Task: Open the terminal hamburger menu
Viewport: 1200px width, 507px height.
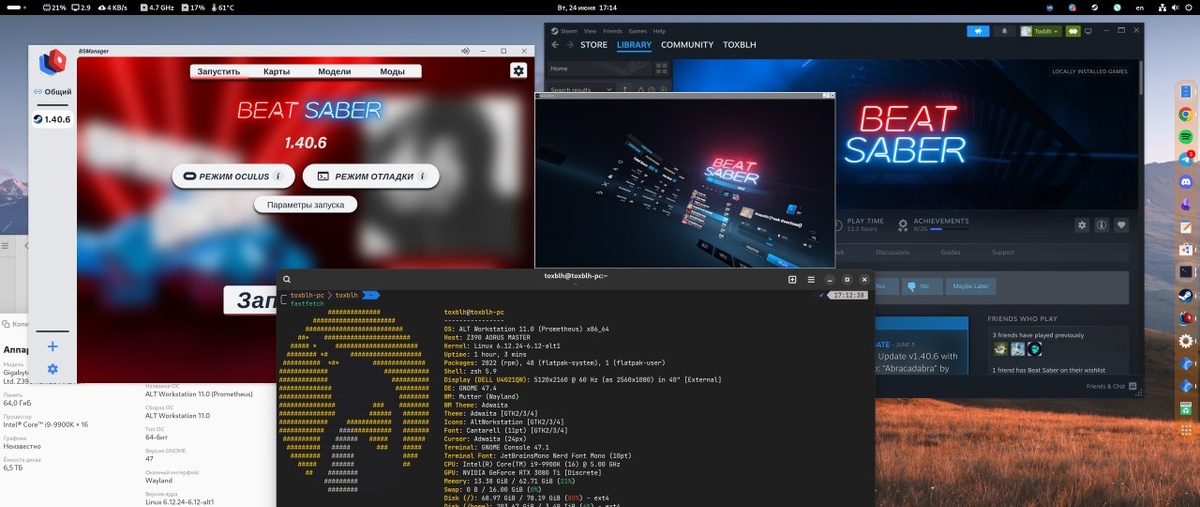Action: (811, 279)
